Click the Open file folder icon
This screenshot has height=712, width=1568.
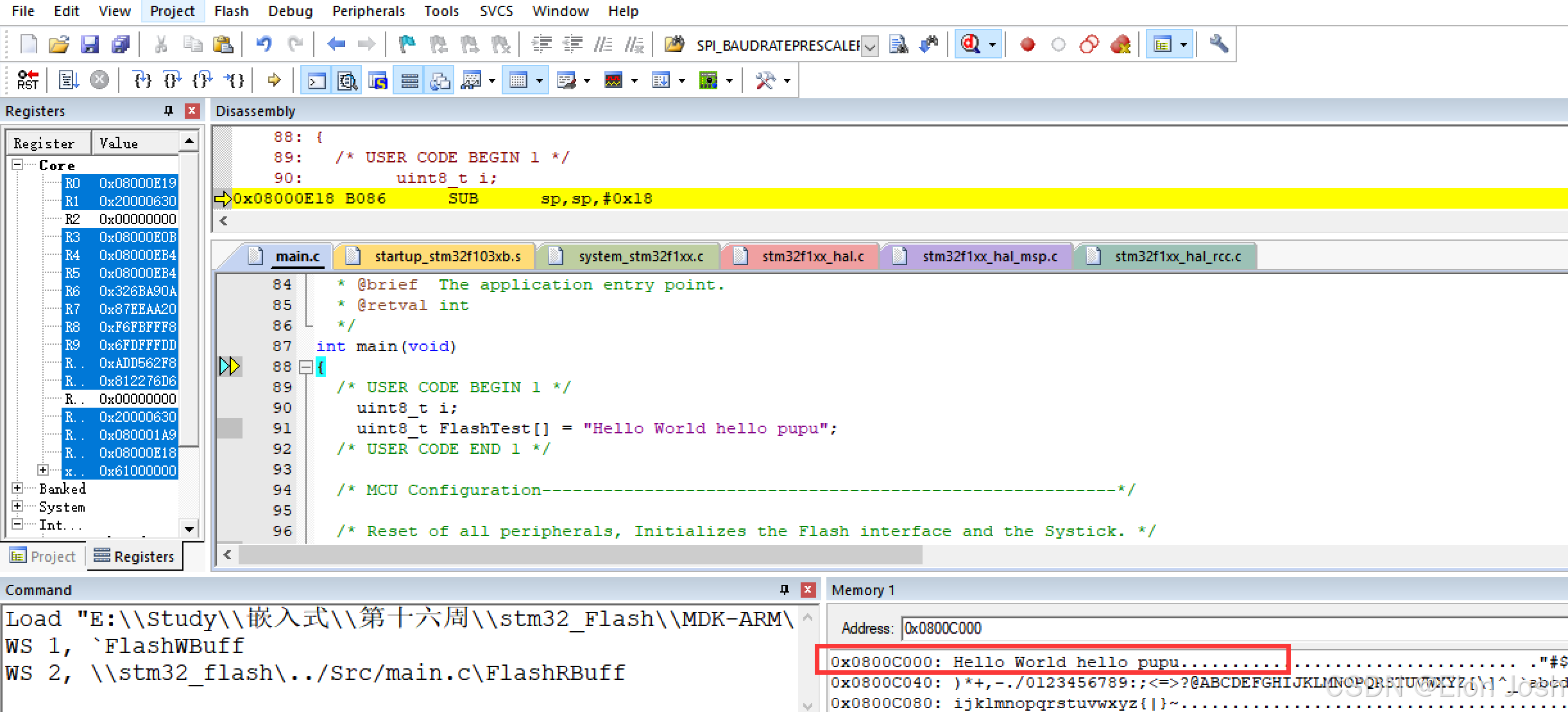pos(58,44)
